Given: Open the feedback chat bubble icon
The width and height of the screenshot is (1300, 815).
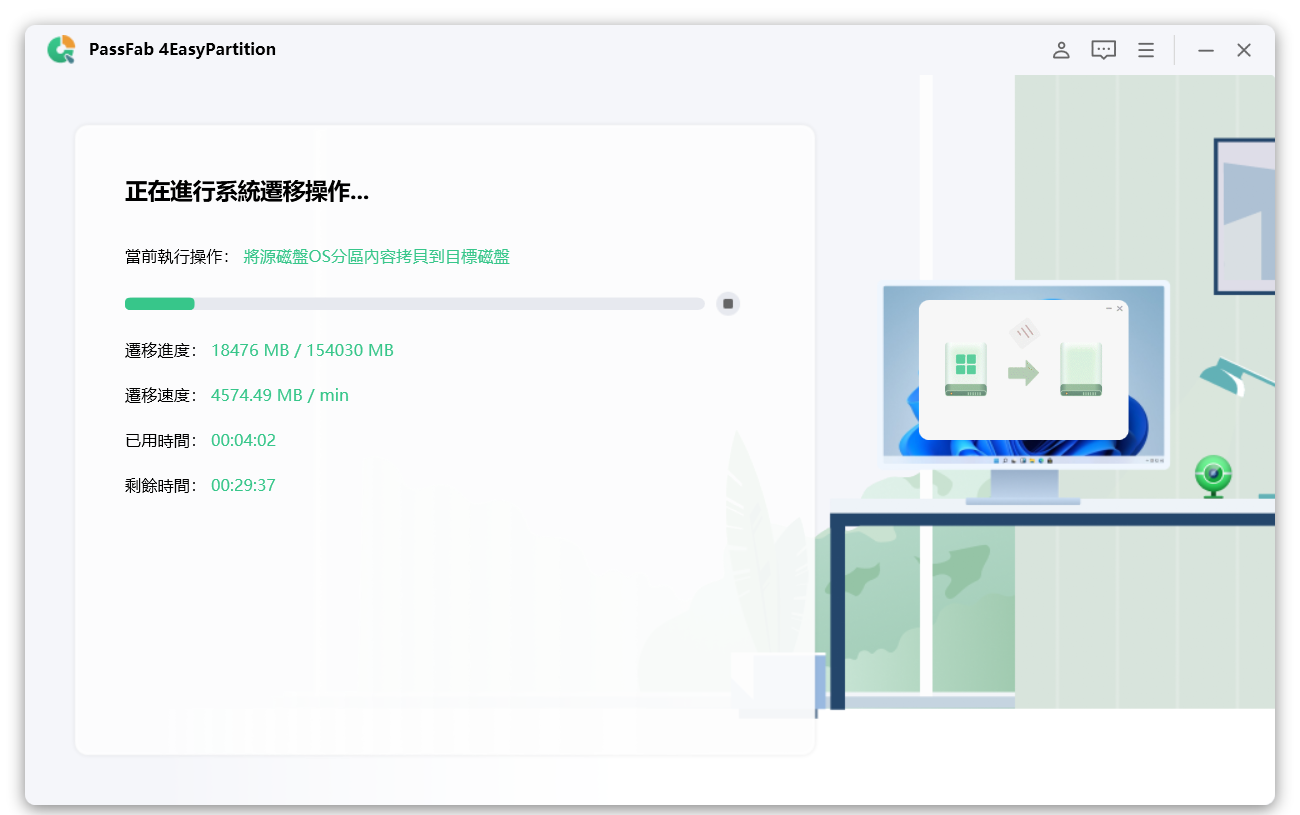Looking at the screenshot, I should (1103, 49).
